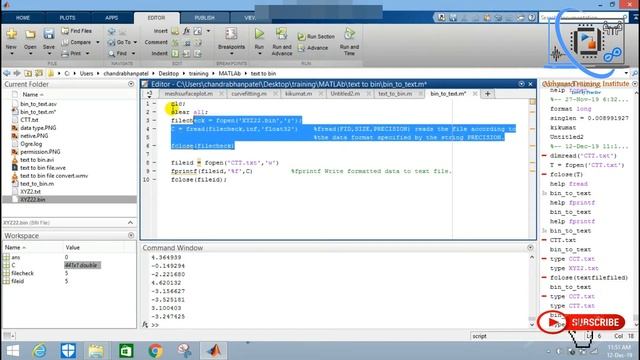640x360 pixels.
Task: Open MATLAB from the Windows taskbar
Action: 213,351
